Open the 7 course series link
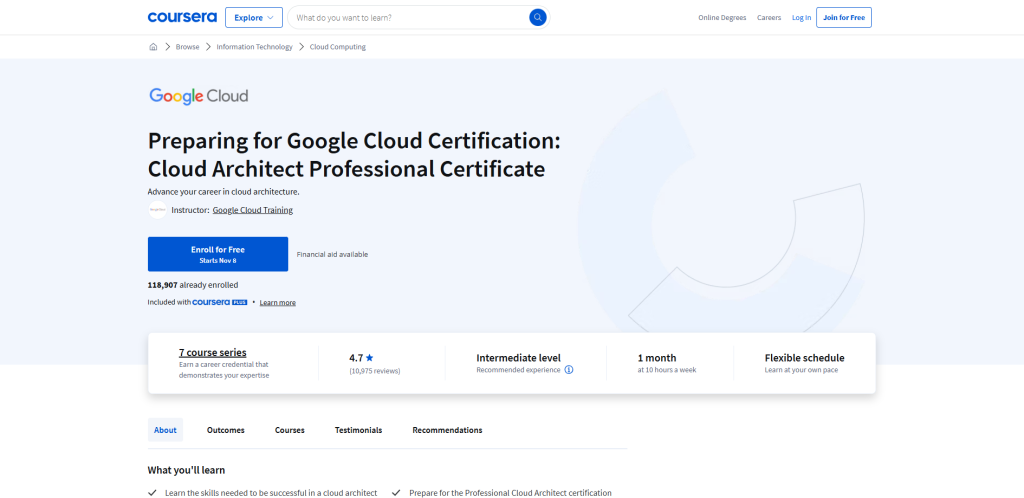The height and width of the screenshot is (498, 1024). (213, 352)
